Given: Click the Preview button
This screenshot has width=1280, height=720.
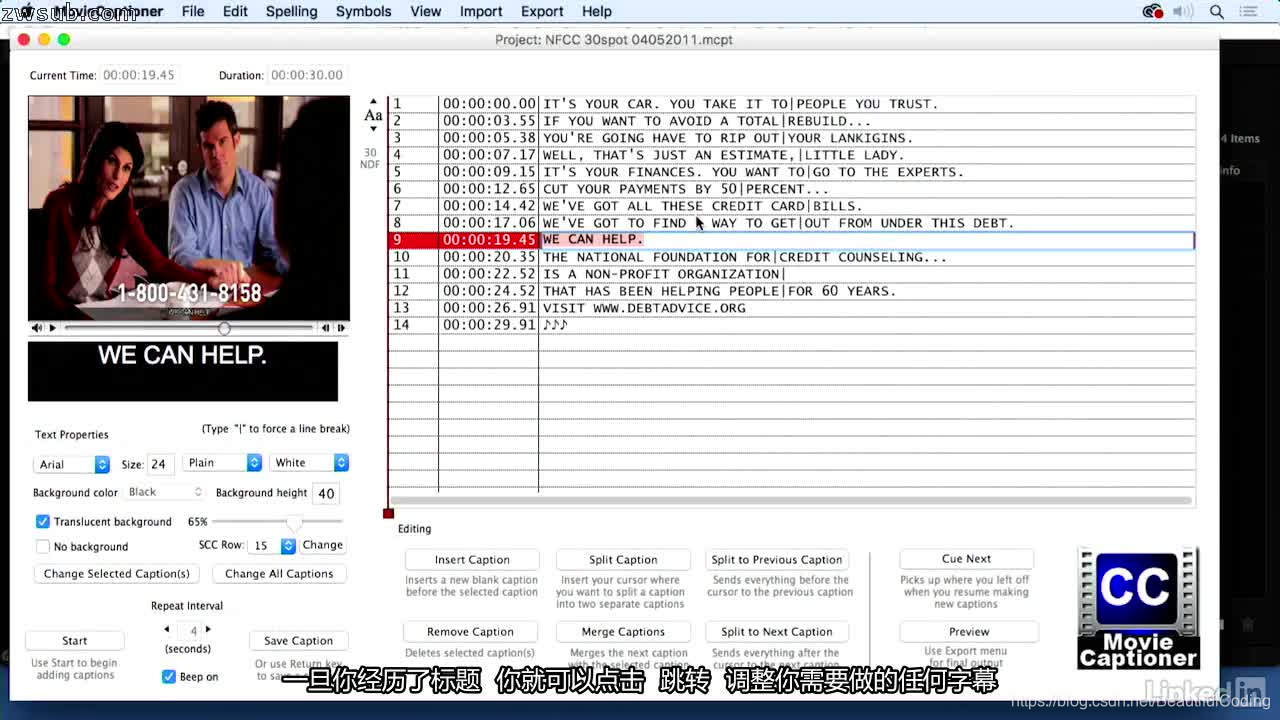Looking at the screenshot, I should click(969, 632).
